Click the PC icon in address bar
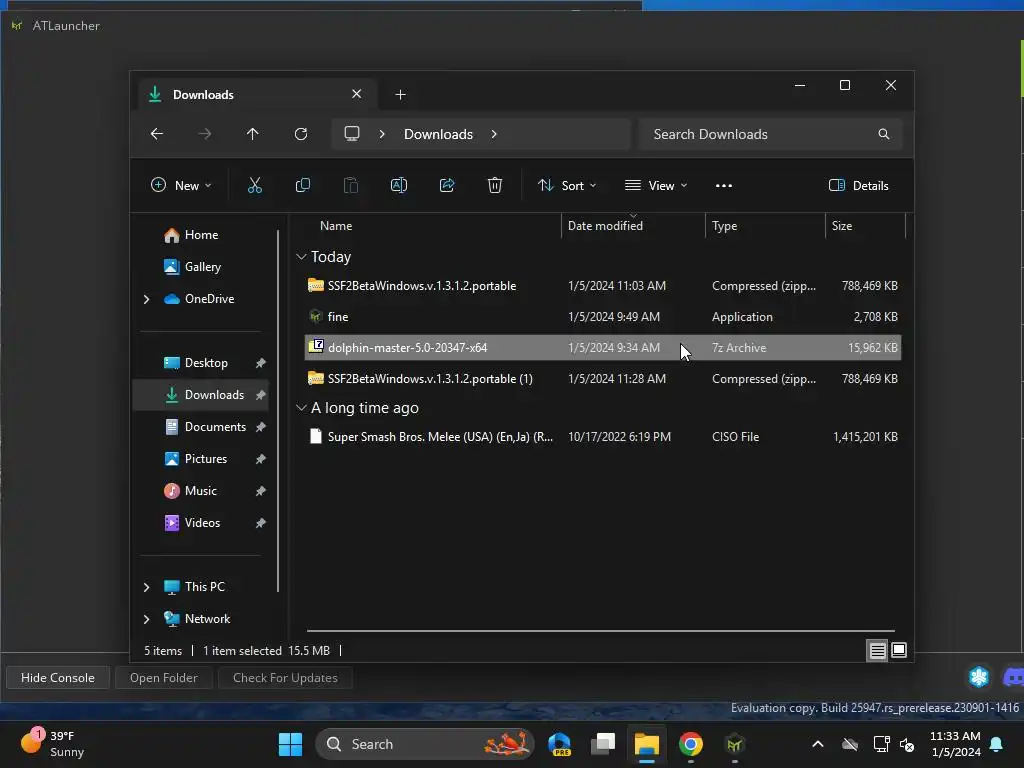 (352, 134)
